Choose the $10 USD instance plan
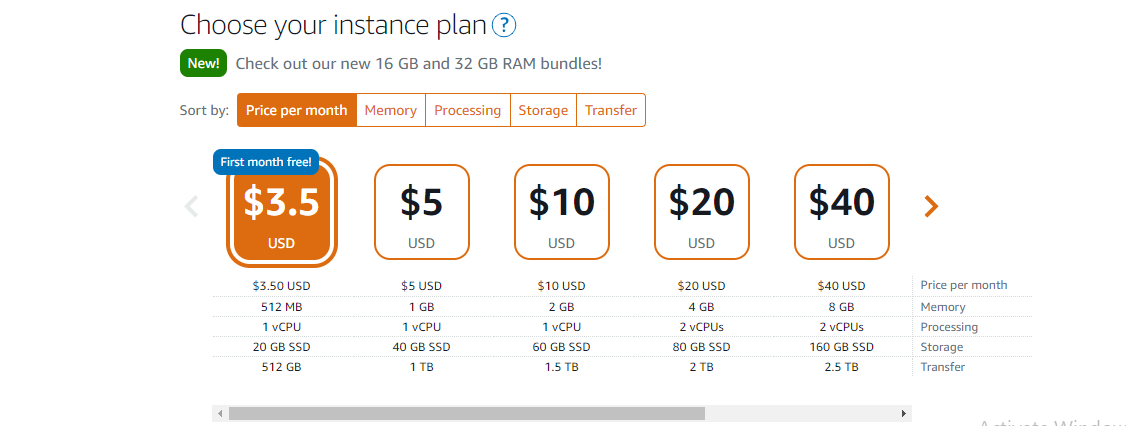Image resolution: width=1126 pixels, height=426 pixels. click(x=561, y=212)
